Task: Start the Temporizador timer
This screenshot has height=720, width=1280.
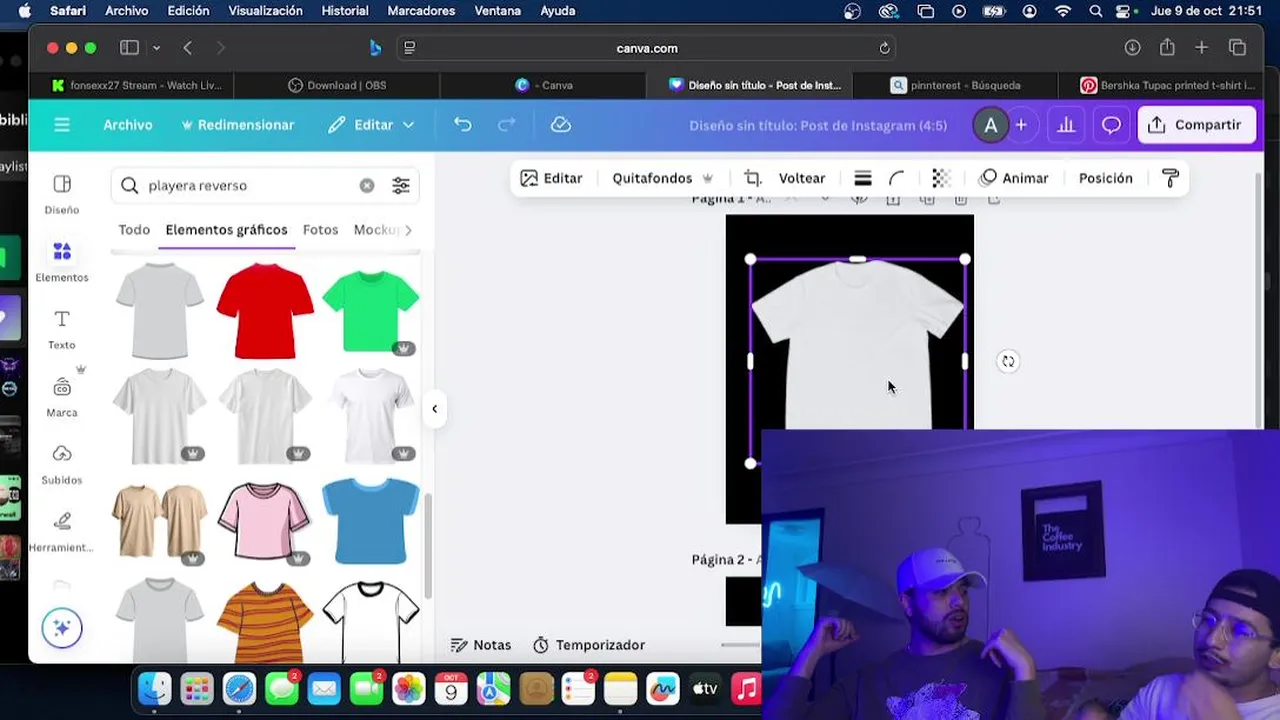Action: coord(589,645)
